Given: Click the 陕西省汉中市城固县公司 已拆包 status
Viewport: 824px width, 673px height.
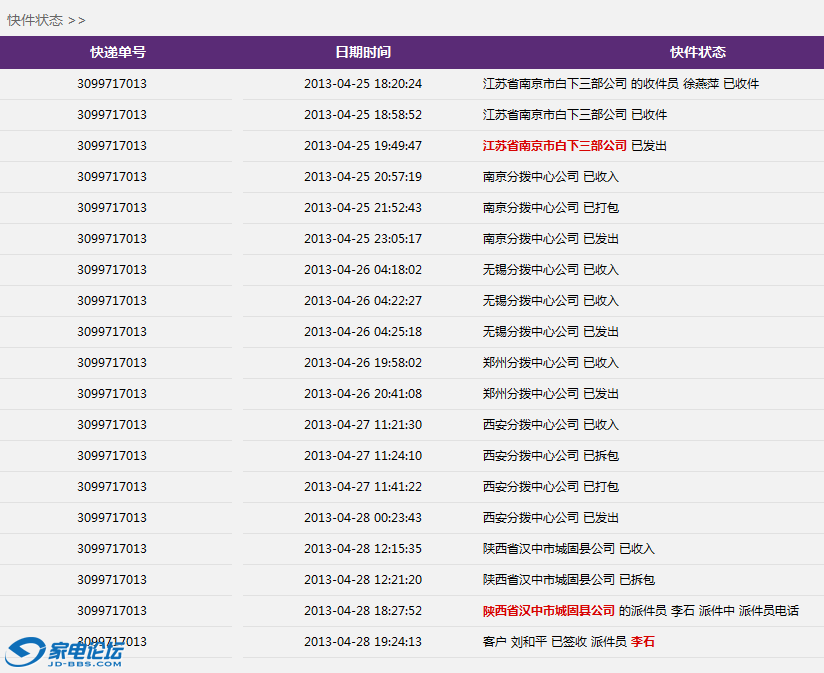Looking at the screenshot, I should point(568,580).
